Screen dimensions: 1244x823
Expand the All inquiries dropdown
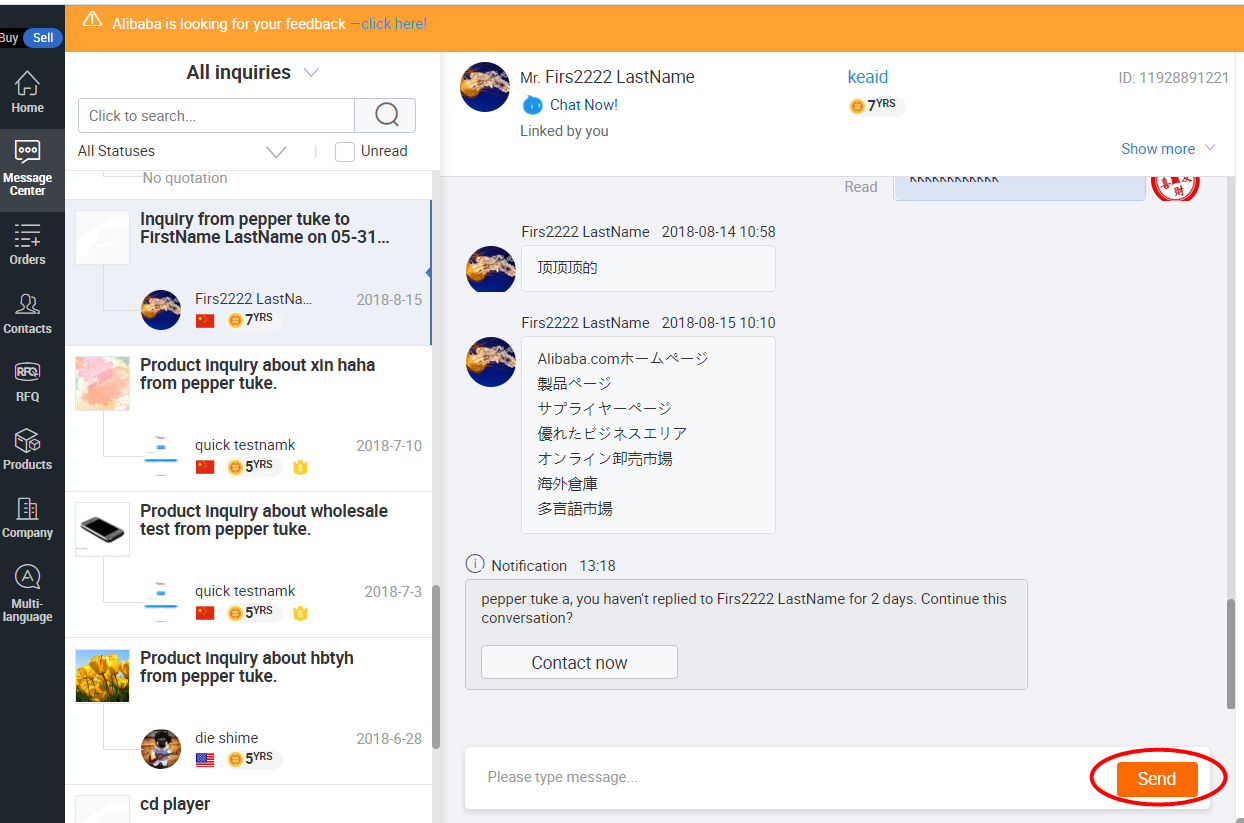[252, 72]
